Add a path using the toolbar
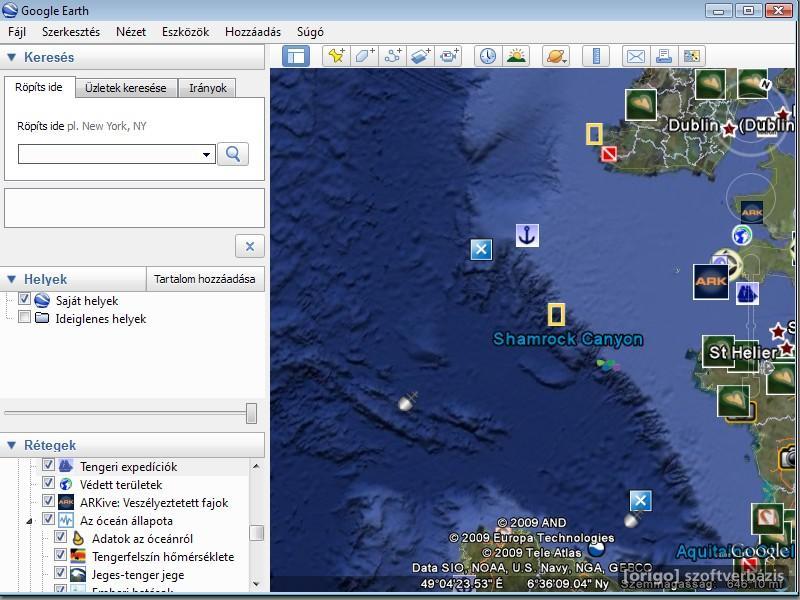Screen dimensions: 800x600 click(392, 56)
